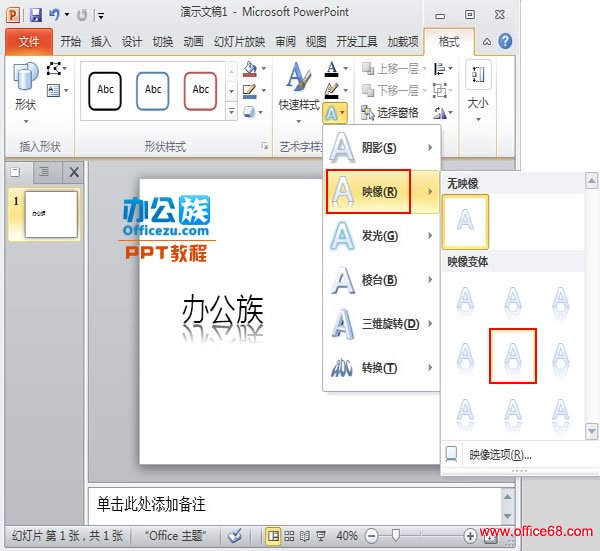Click the zoom out minus button
600x551 pixels.
click(371, 536)
